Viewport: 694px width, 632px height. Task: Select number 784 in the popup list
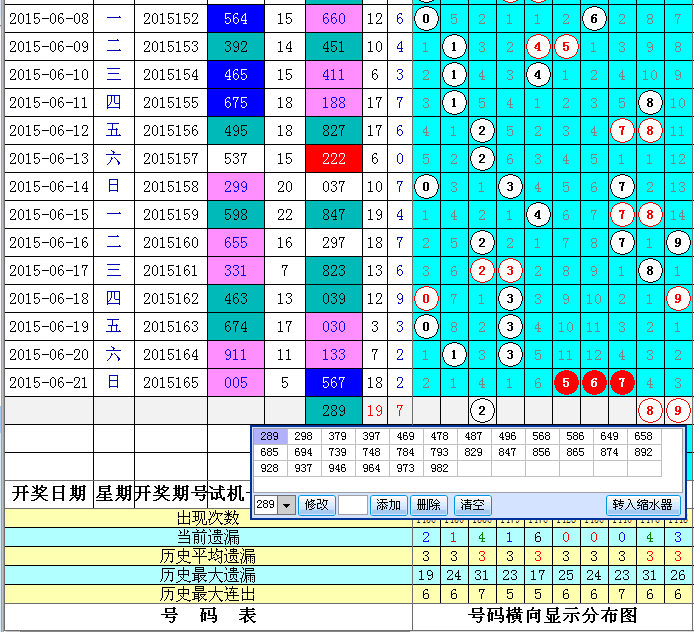coord(406,452)
